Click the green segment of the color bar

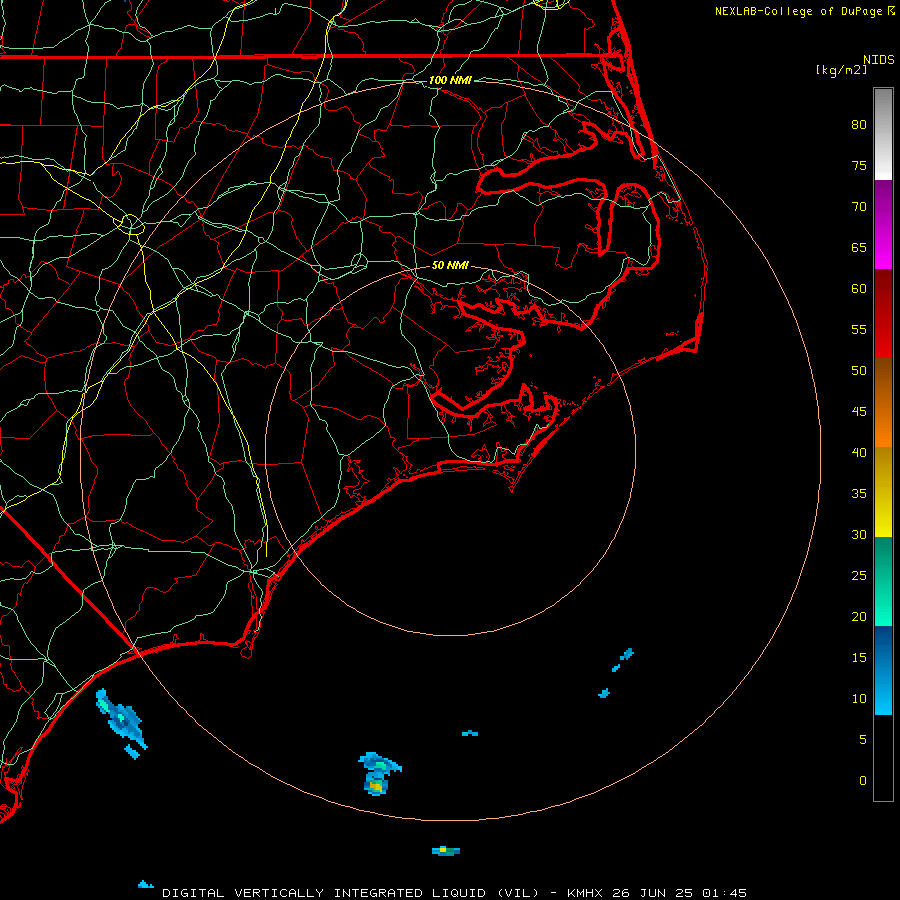point(883,581)
